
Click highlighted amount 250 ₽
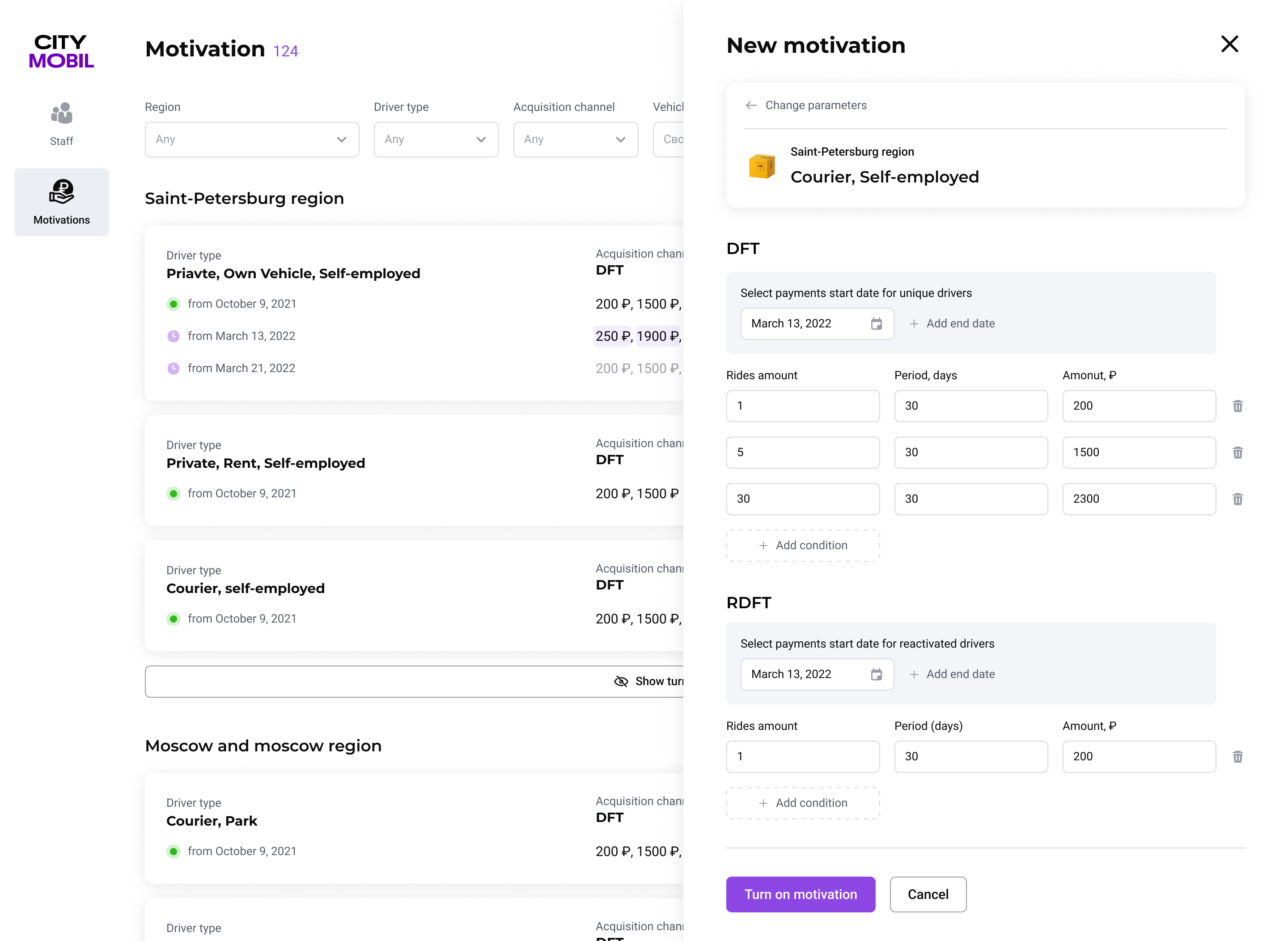613,336
